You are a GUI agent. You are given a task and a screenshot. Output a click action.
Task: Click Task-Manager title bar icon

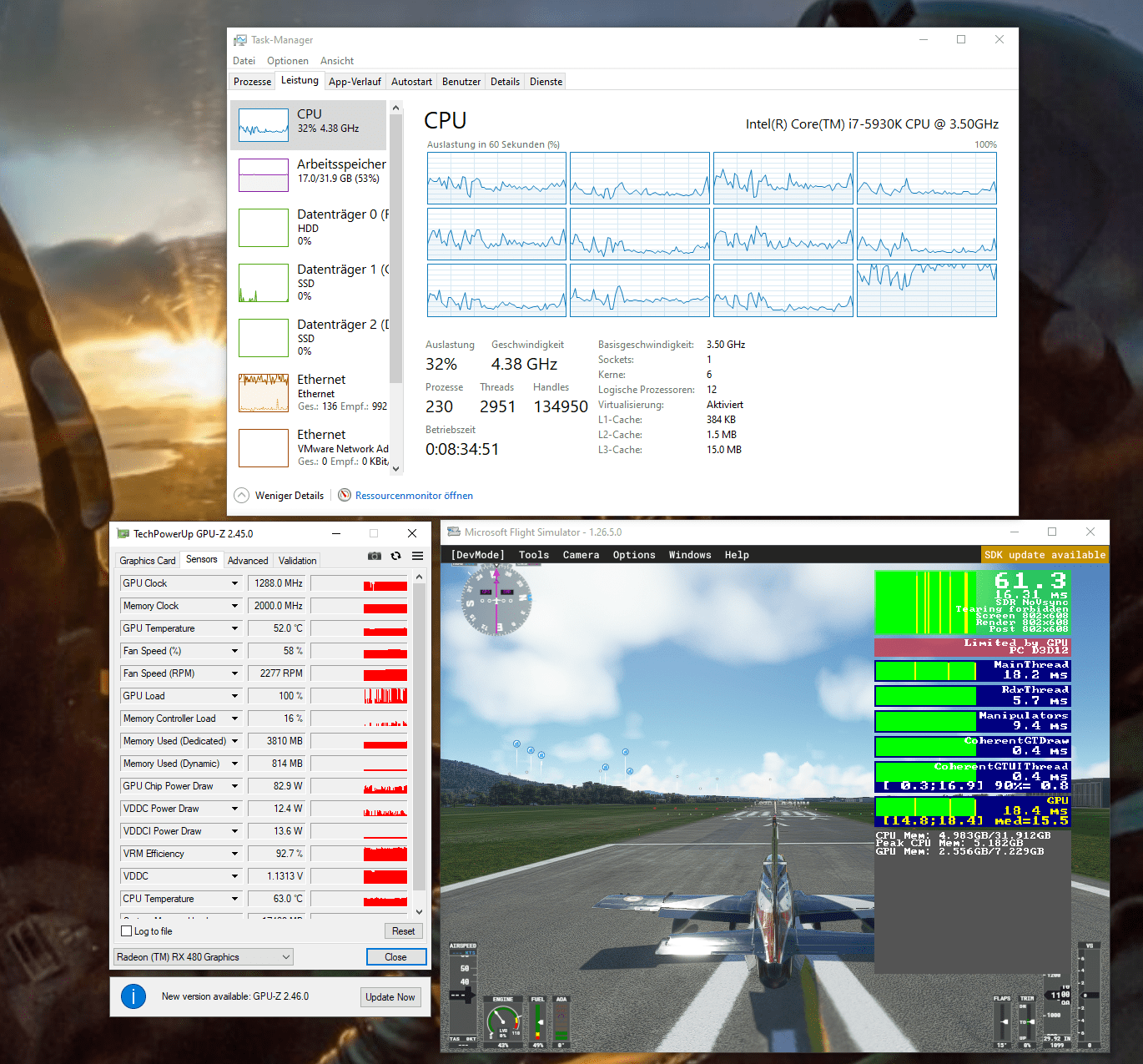click(x=240, y=40)
